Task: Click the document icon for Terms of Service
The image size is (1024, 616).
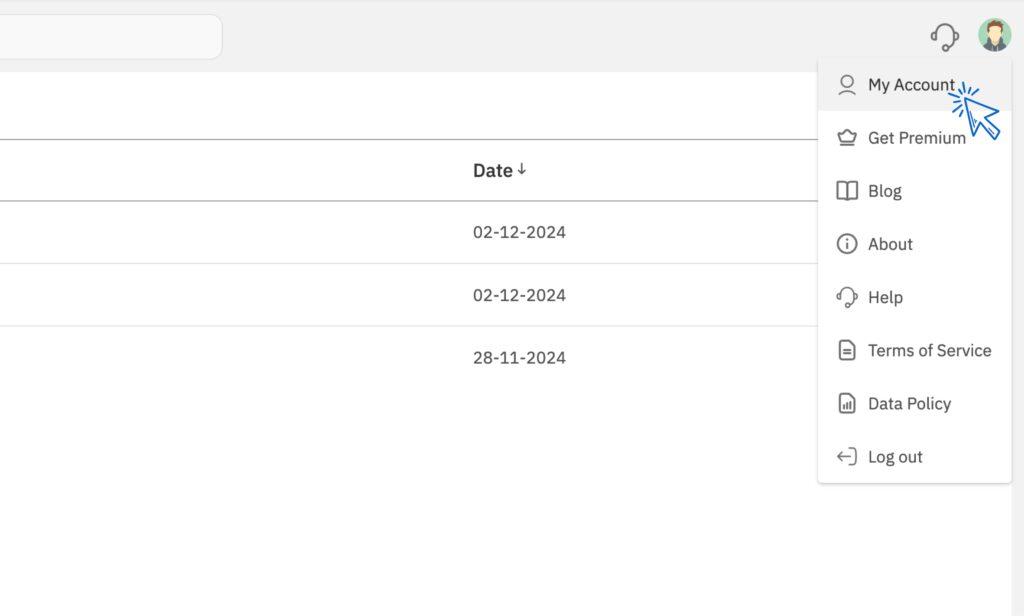Action: pos(847,350)
